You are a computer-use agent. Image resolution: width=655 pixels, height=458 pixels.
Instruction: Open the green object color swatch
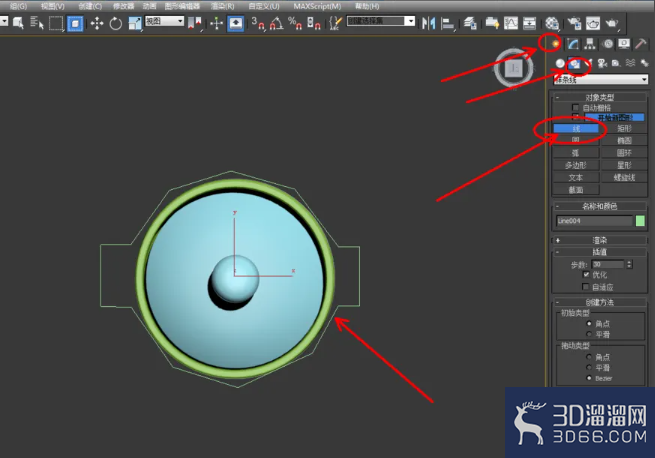click(x=640, y=221)
